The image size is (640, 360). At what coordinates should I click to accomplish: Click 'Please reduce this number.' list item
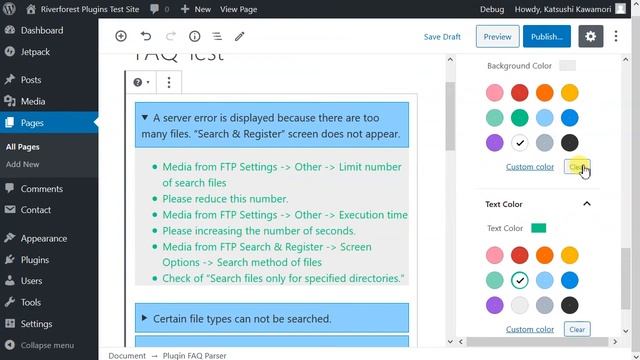(225, 199)
